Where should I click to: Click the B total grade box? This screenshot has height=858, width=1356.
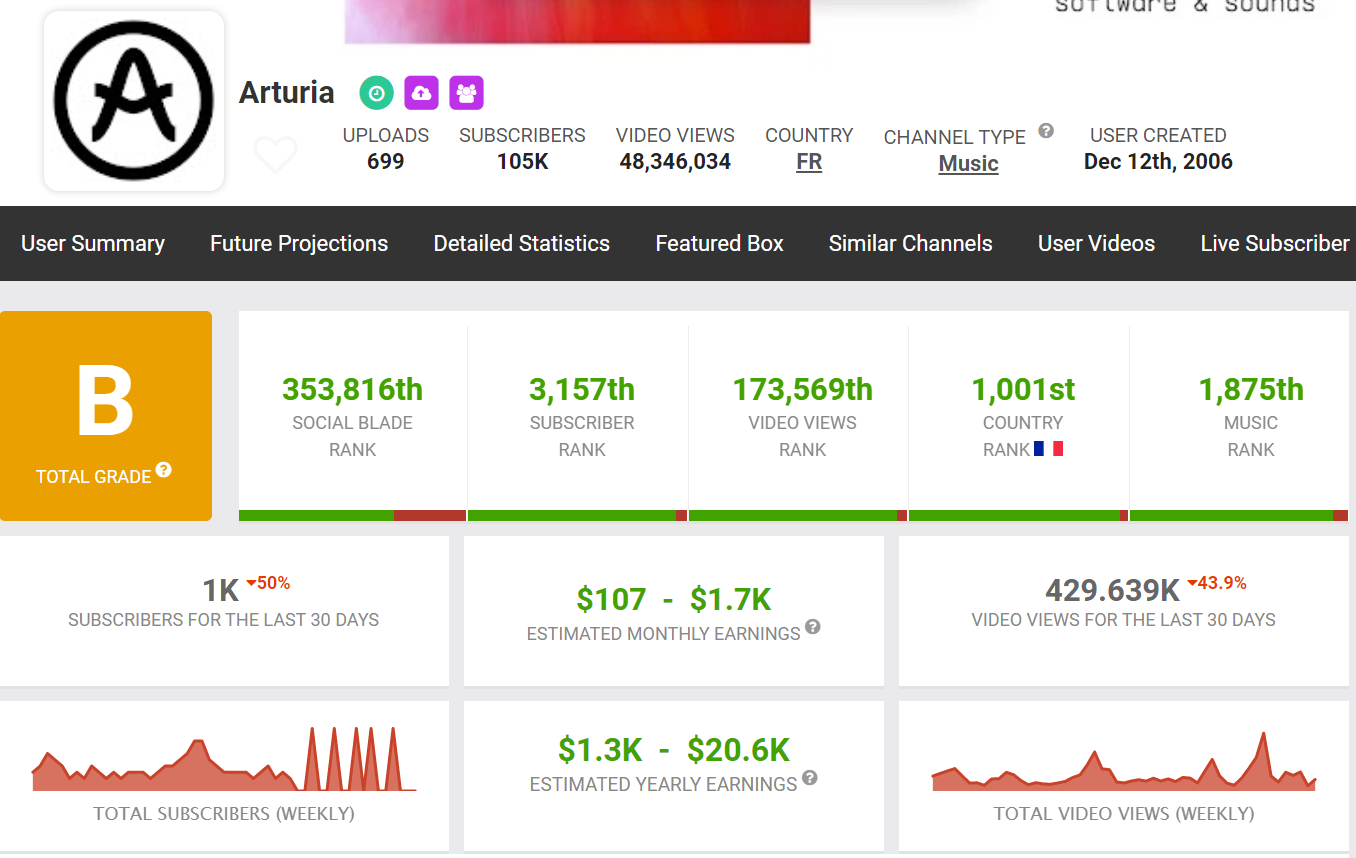(x=106, y=416)
